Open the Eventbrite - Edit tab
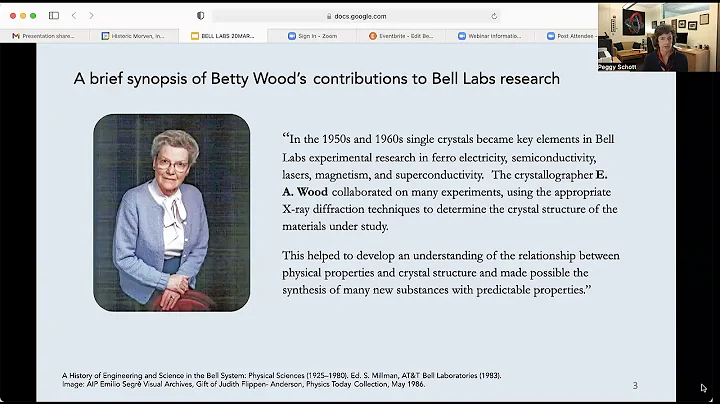This screenshot has height=404, width=720. click(401, 36)
